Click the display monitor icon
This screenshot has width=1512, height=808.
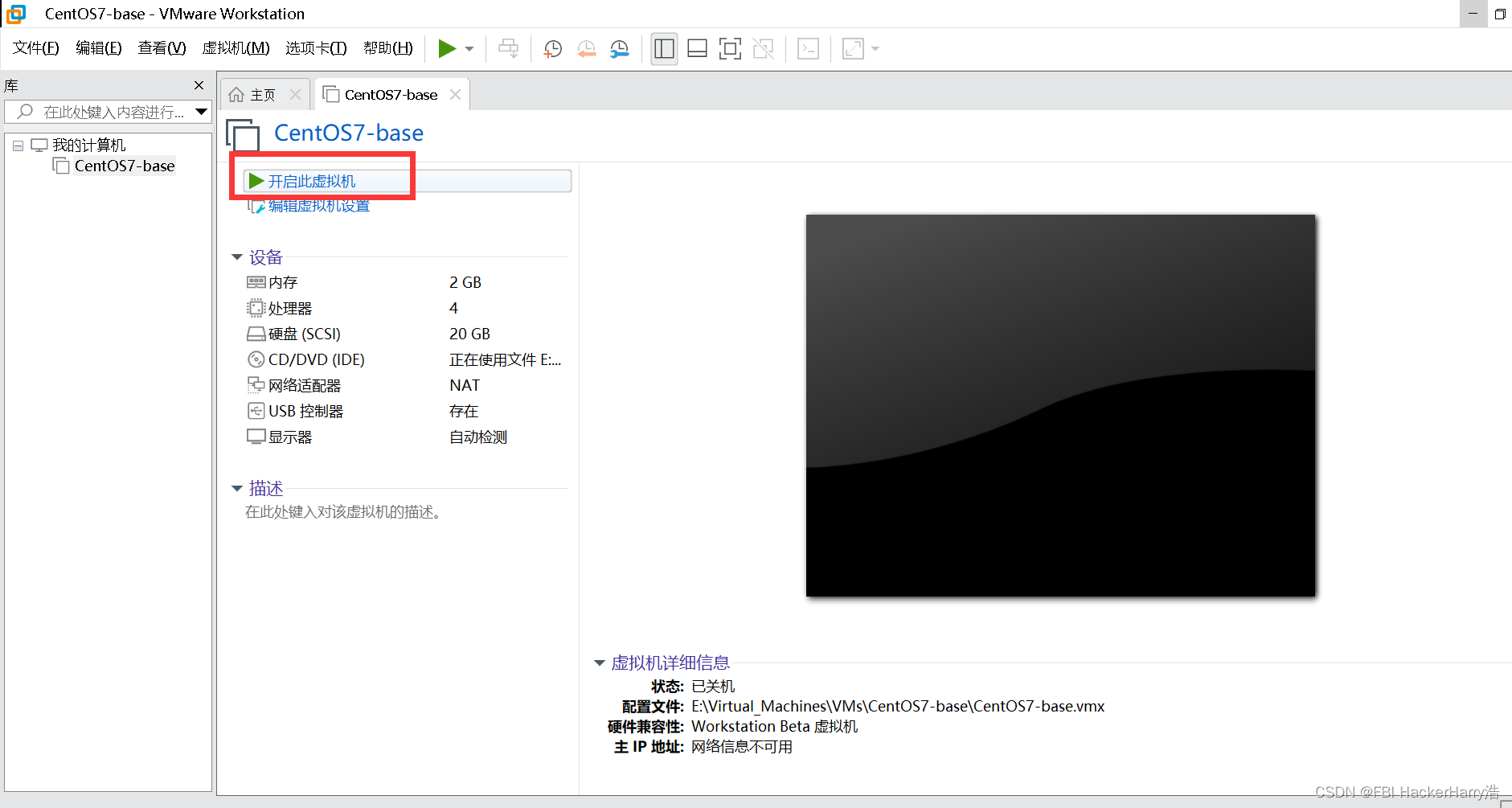pos(256,437)
